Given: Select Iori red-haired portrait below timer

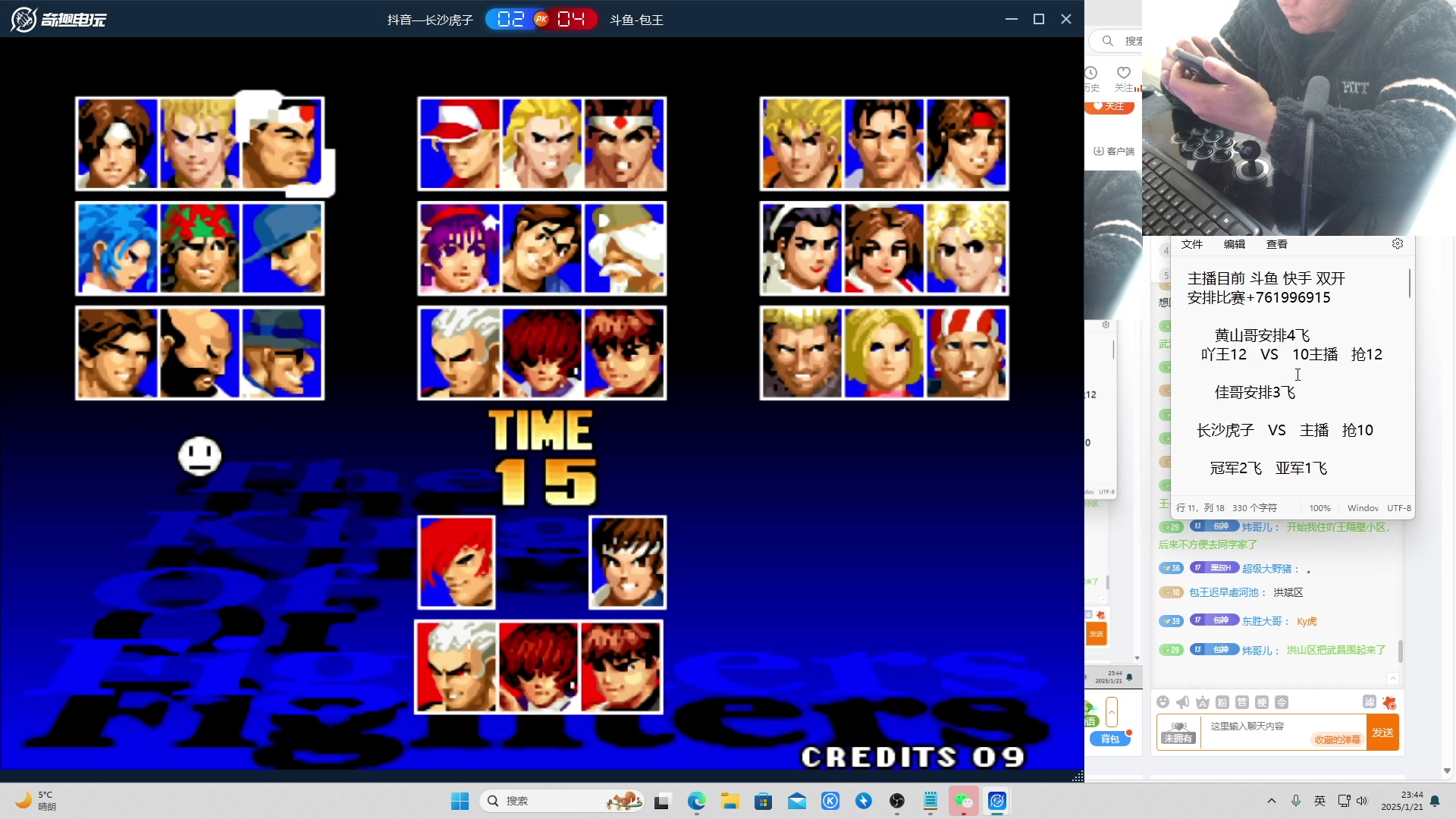Looking at the screenshot, I should pyautogui.click(x=457, y=563).
